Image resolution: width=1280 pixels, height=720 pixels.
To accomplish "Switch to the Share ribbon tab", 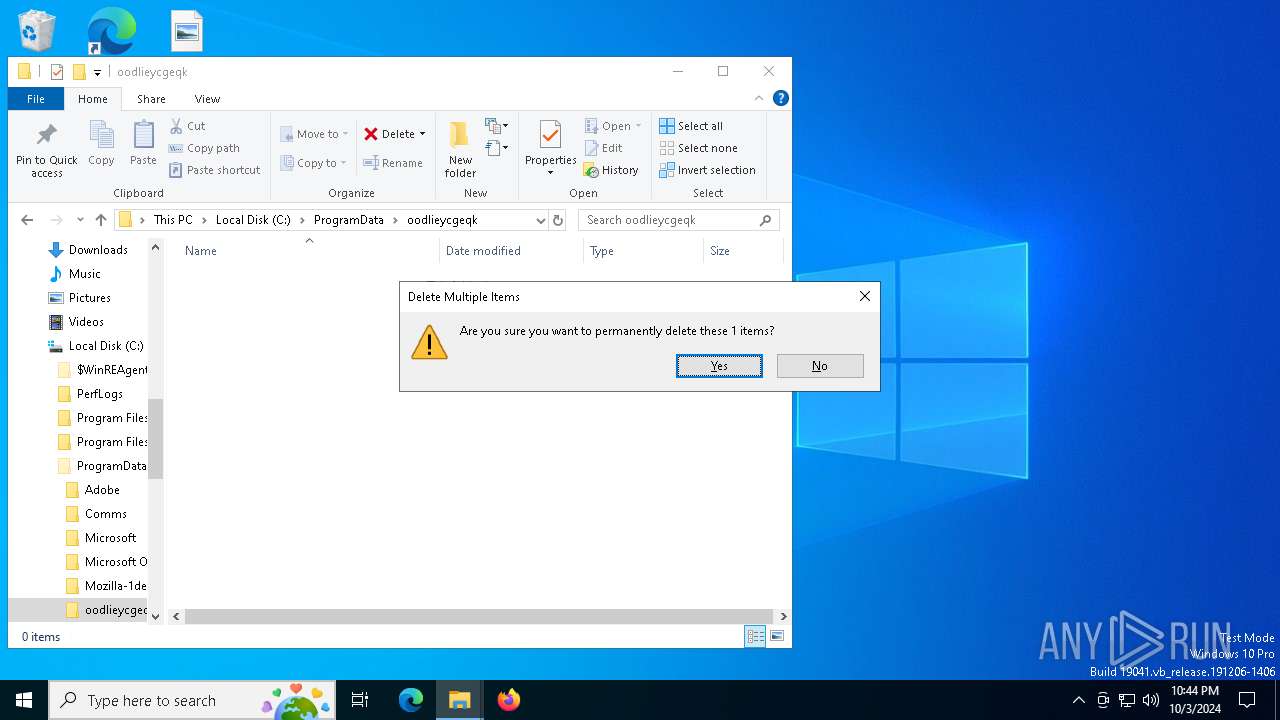I will coord(151,99).
